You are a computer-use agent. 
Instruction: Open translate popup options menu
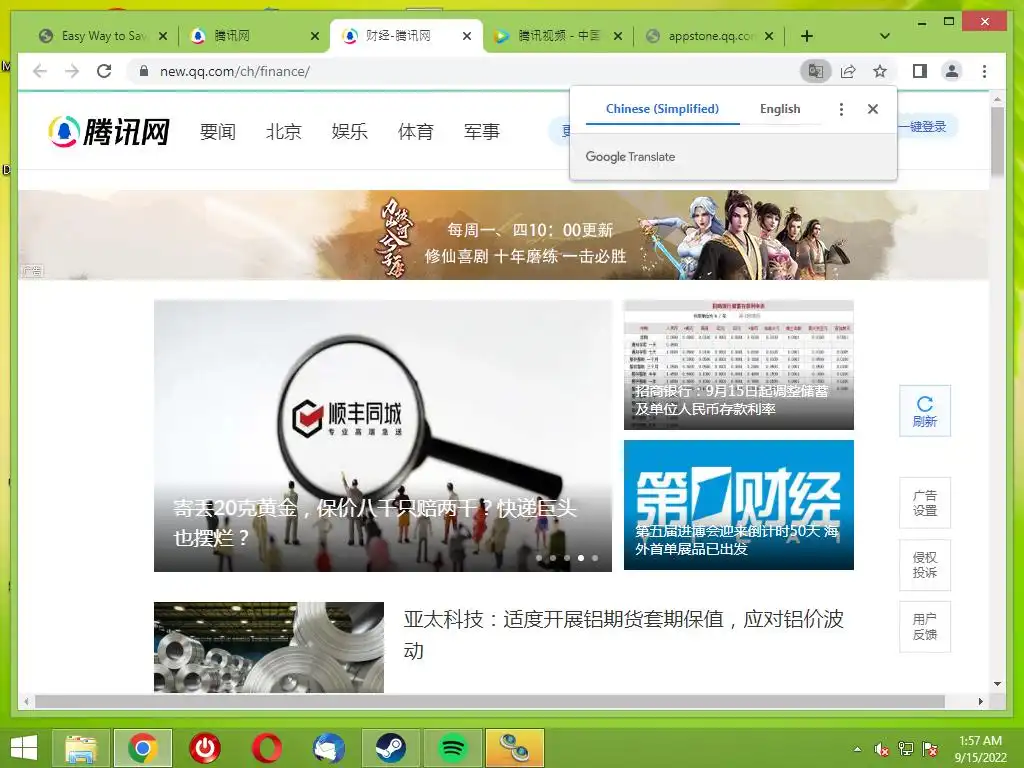pos(841,109)
